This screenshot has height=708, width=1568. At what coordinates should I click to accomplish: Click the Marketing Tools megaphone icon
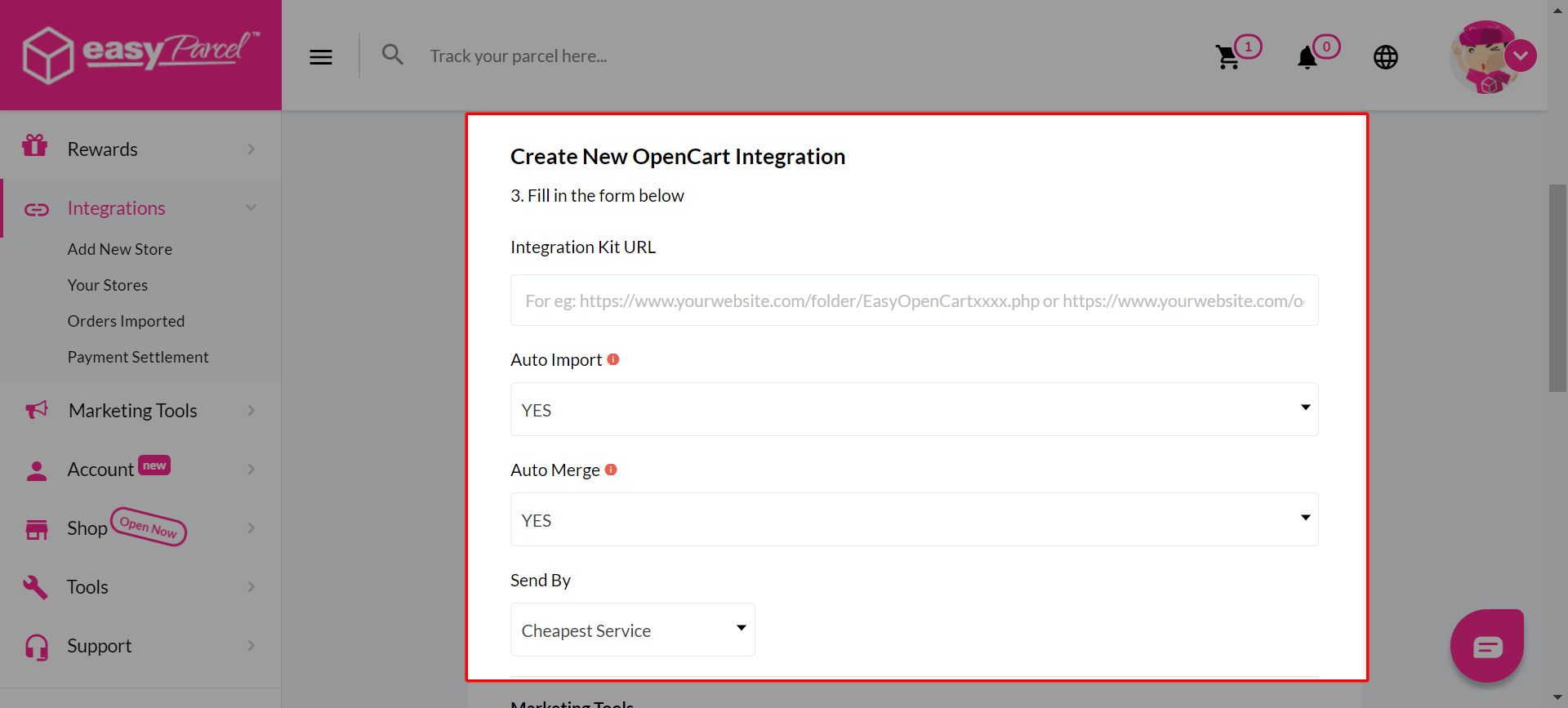click(x=37, y=410)
